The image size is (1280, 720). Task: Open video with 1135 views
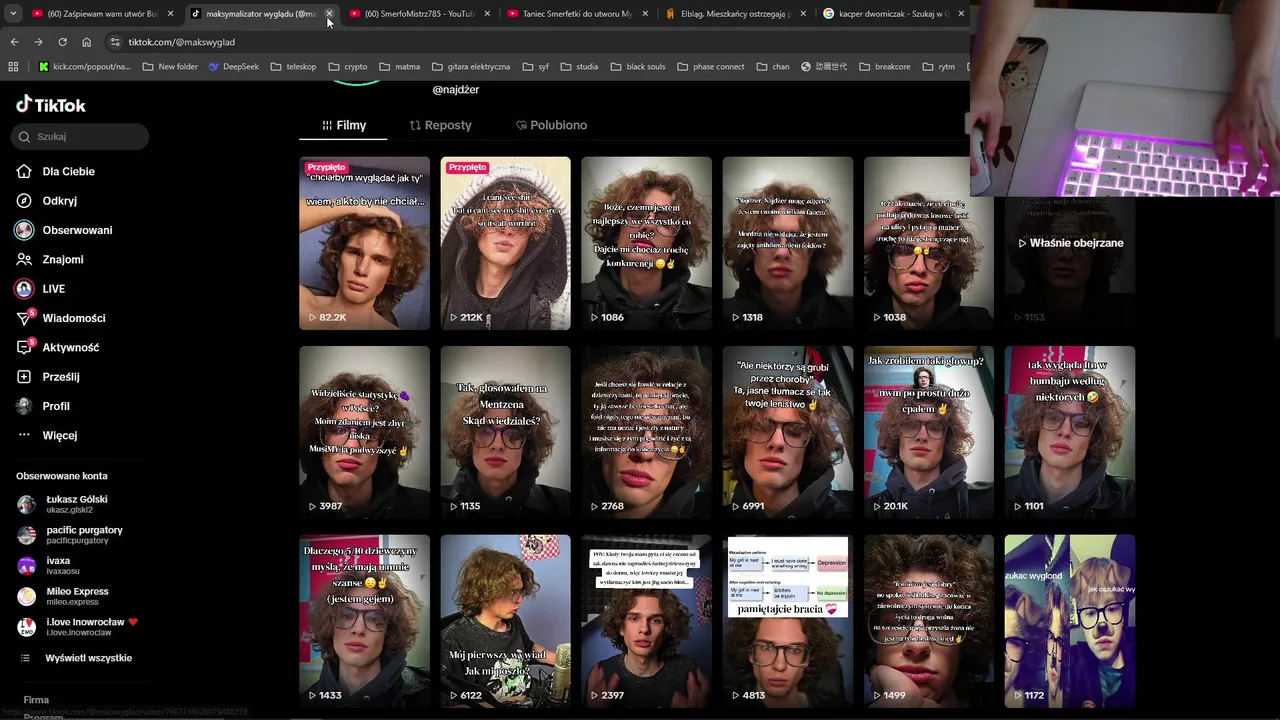(x=505, y=432)
